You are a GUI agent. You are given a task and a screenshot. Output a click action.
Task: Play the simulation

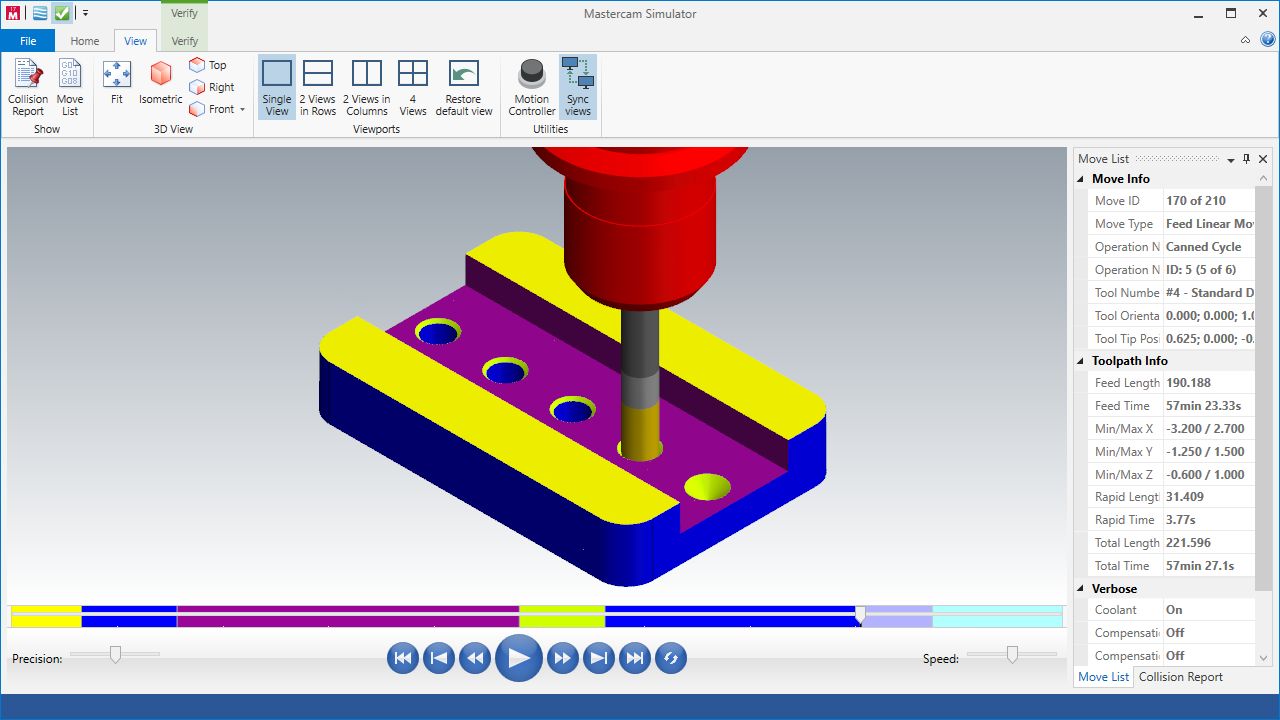tap(519, 658)
